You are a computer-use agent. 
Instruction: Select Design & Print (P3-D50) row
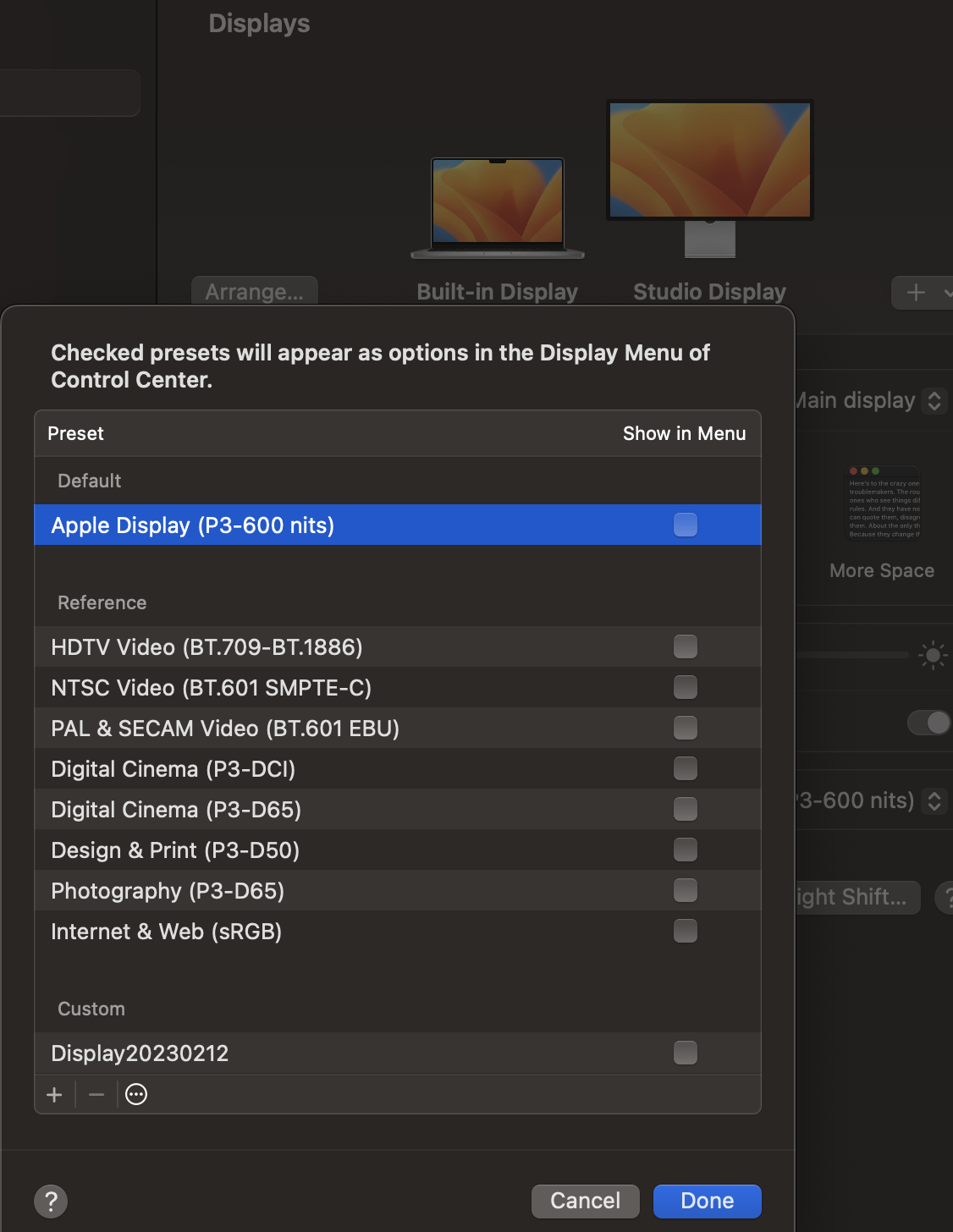(x=398, y=850)
